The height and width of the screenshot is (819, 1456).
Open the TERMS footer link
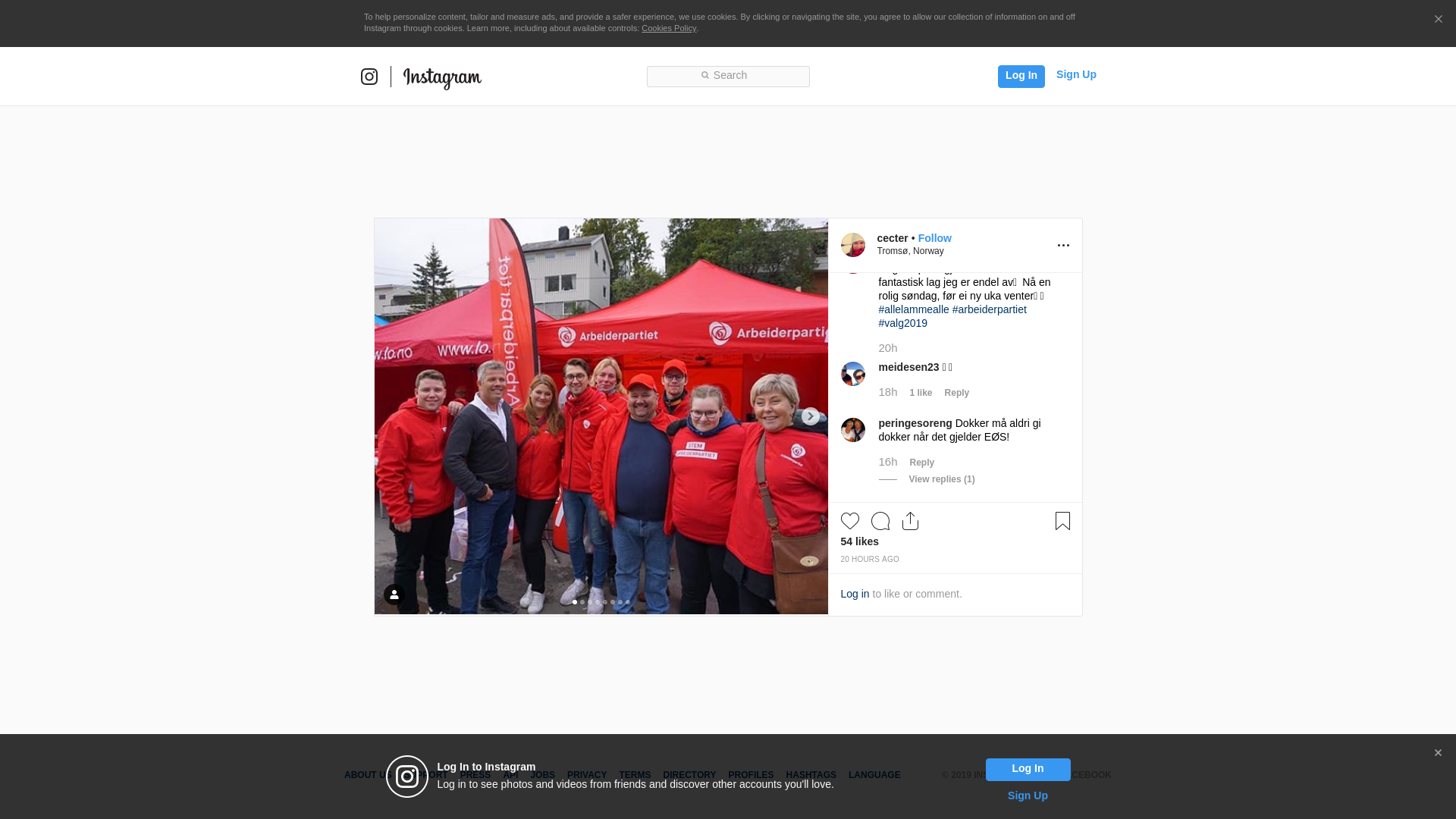(635, 775)
